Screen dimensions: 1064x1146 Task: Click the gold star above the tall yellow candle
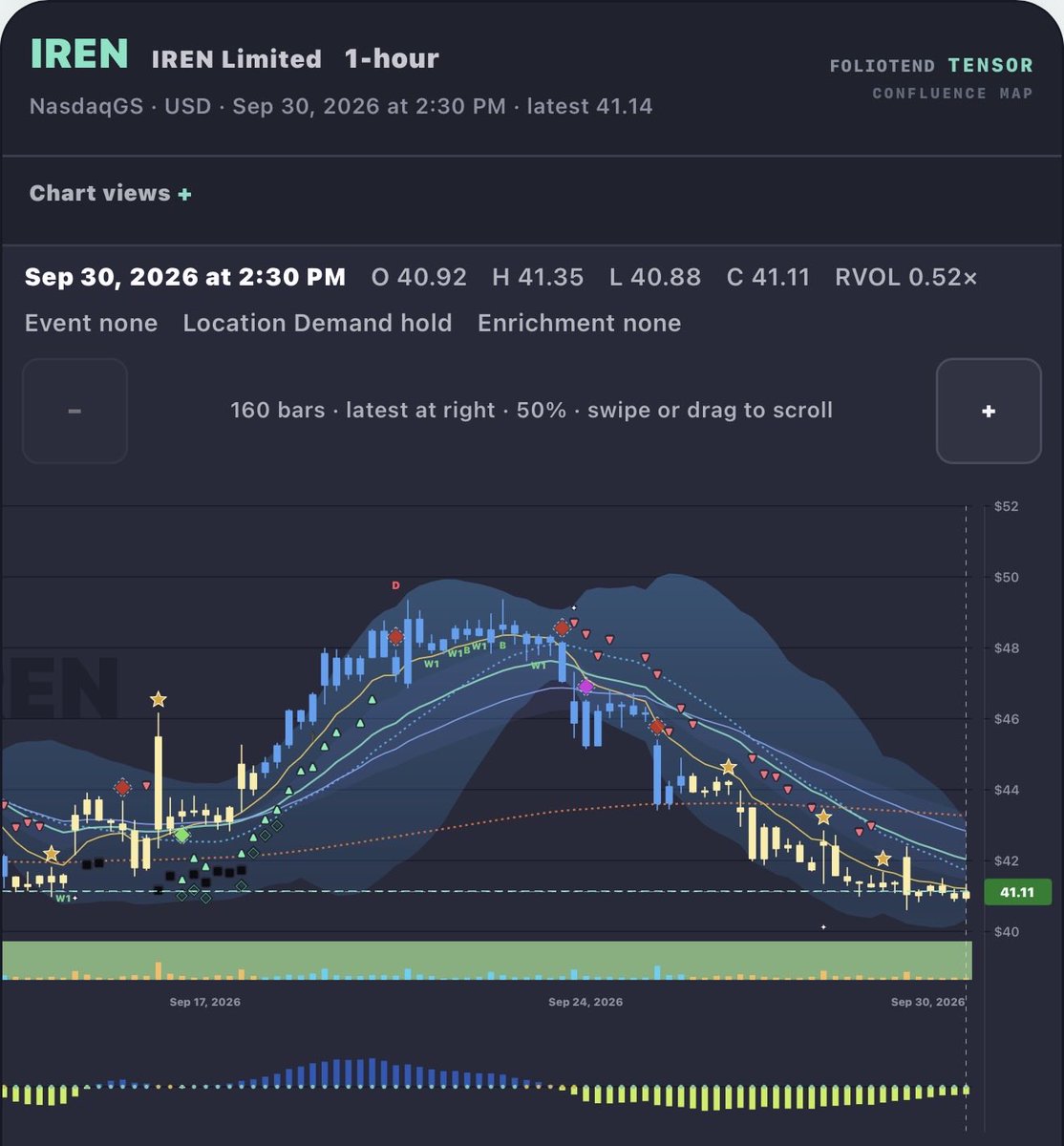click(158, 700)
